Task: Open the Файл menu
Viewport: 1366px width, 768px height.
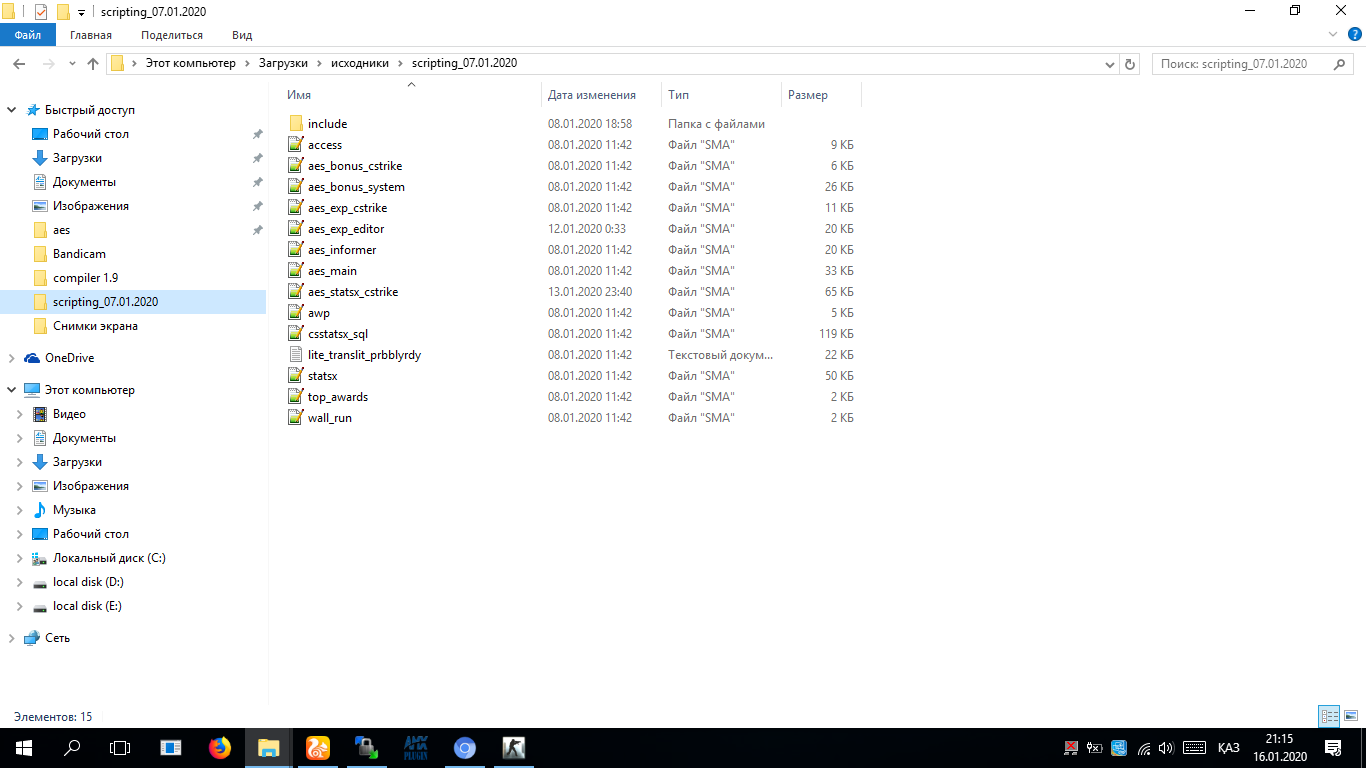Action: 28,35
